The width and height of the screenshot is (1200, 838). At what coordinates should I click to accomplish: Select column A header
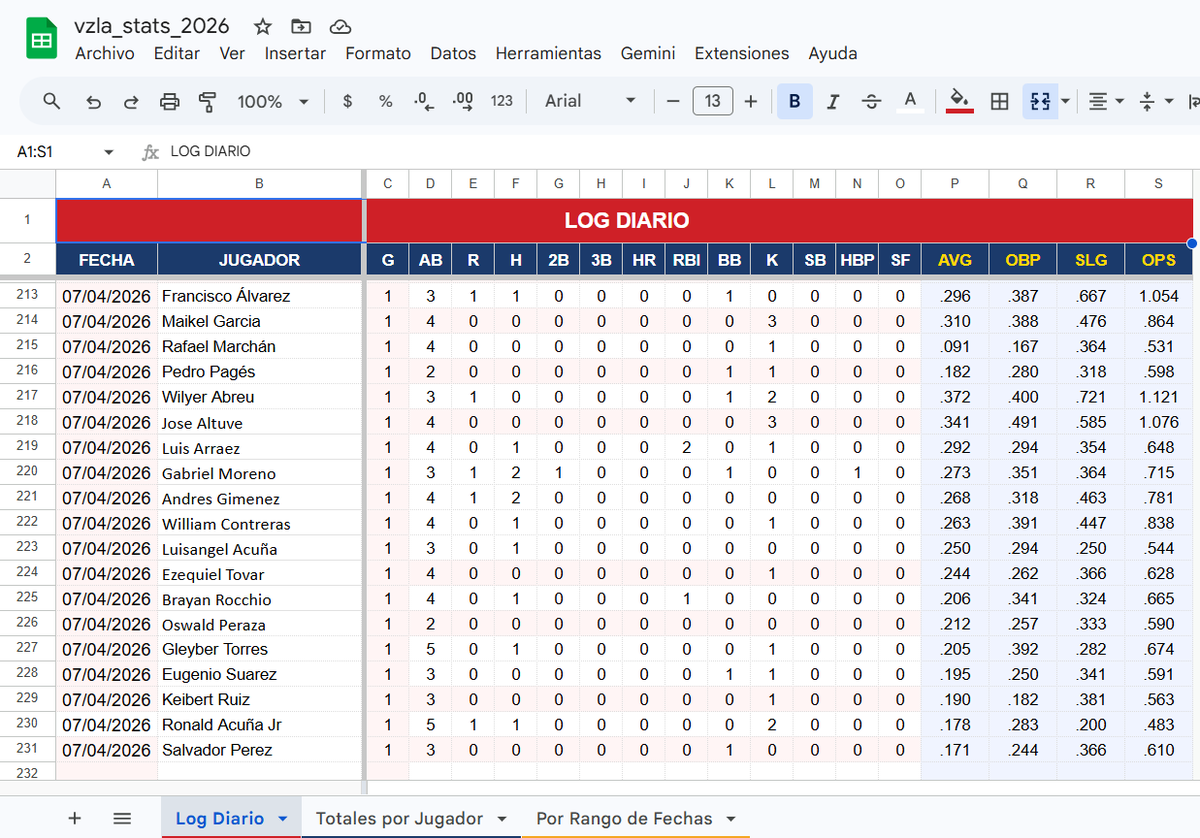coord(107,183)
